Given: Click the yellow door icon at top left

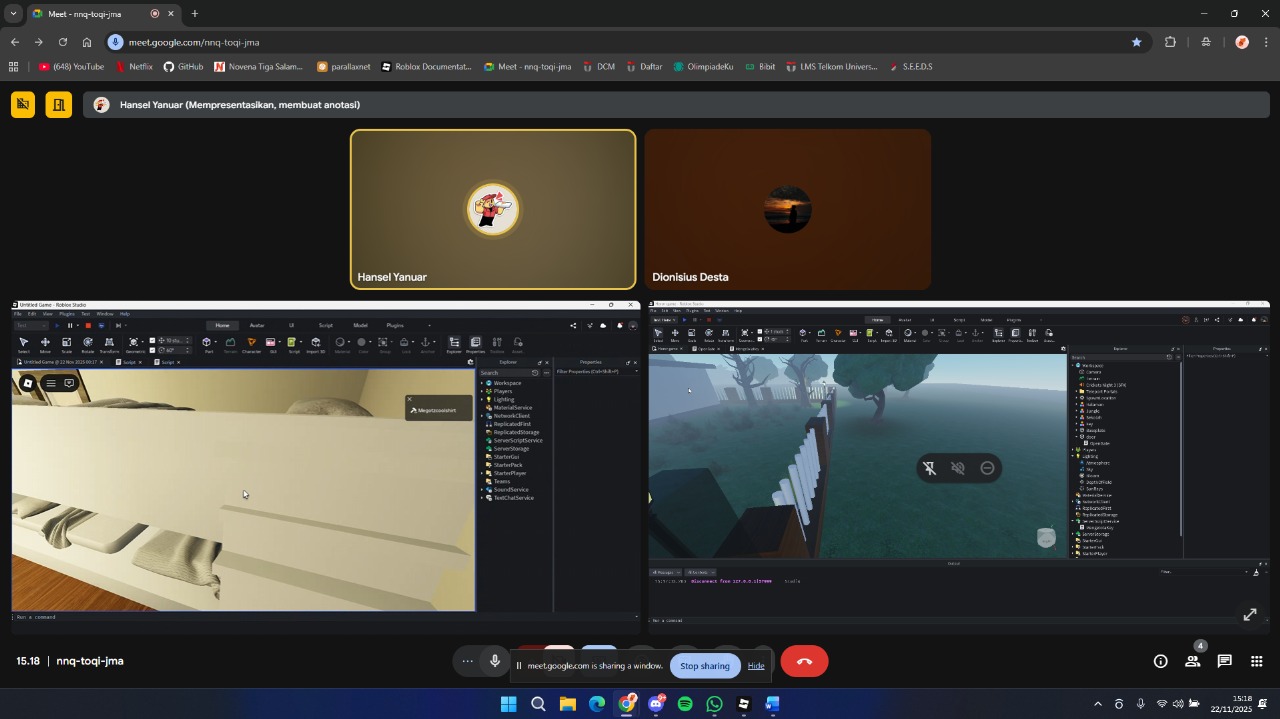Looking at the screenshot, I should click(x=58, y=105).
